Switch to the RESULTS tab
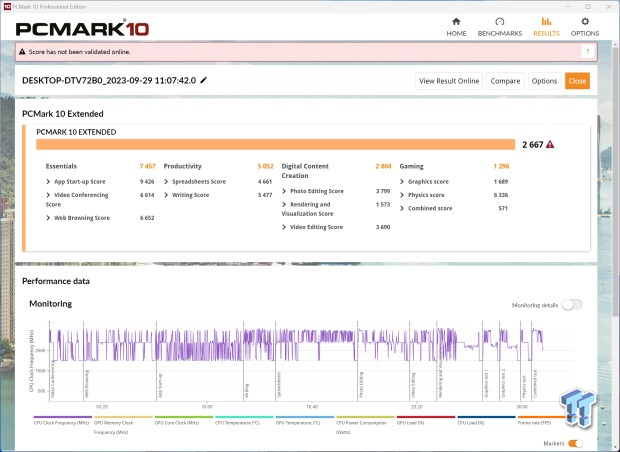 545,25
